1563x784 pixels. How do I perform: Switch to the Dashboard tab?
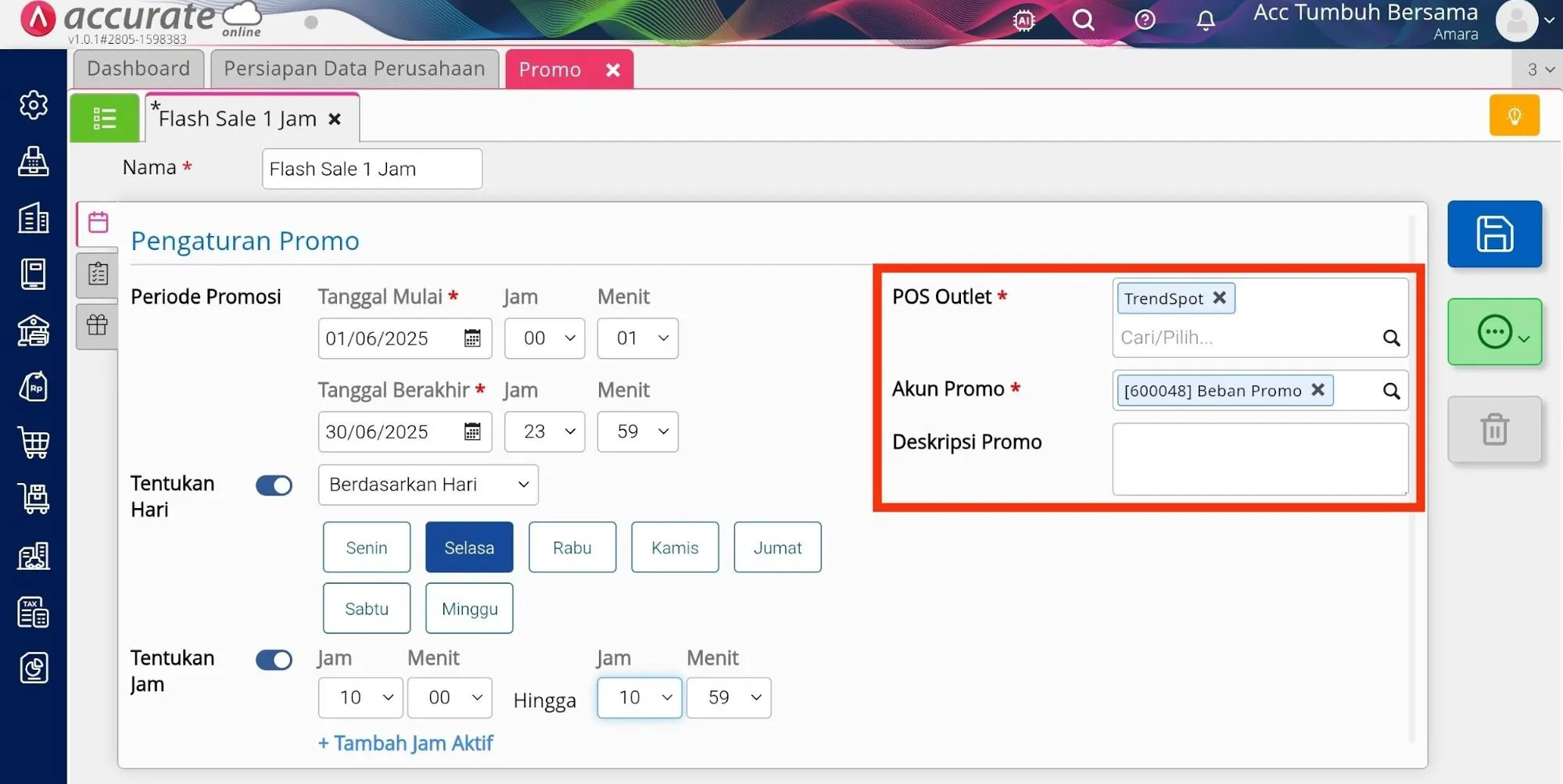(x=138, y=69)
